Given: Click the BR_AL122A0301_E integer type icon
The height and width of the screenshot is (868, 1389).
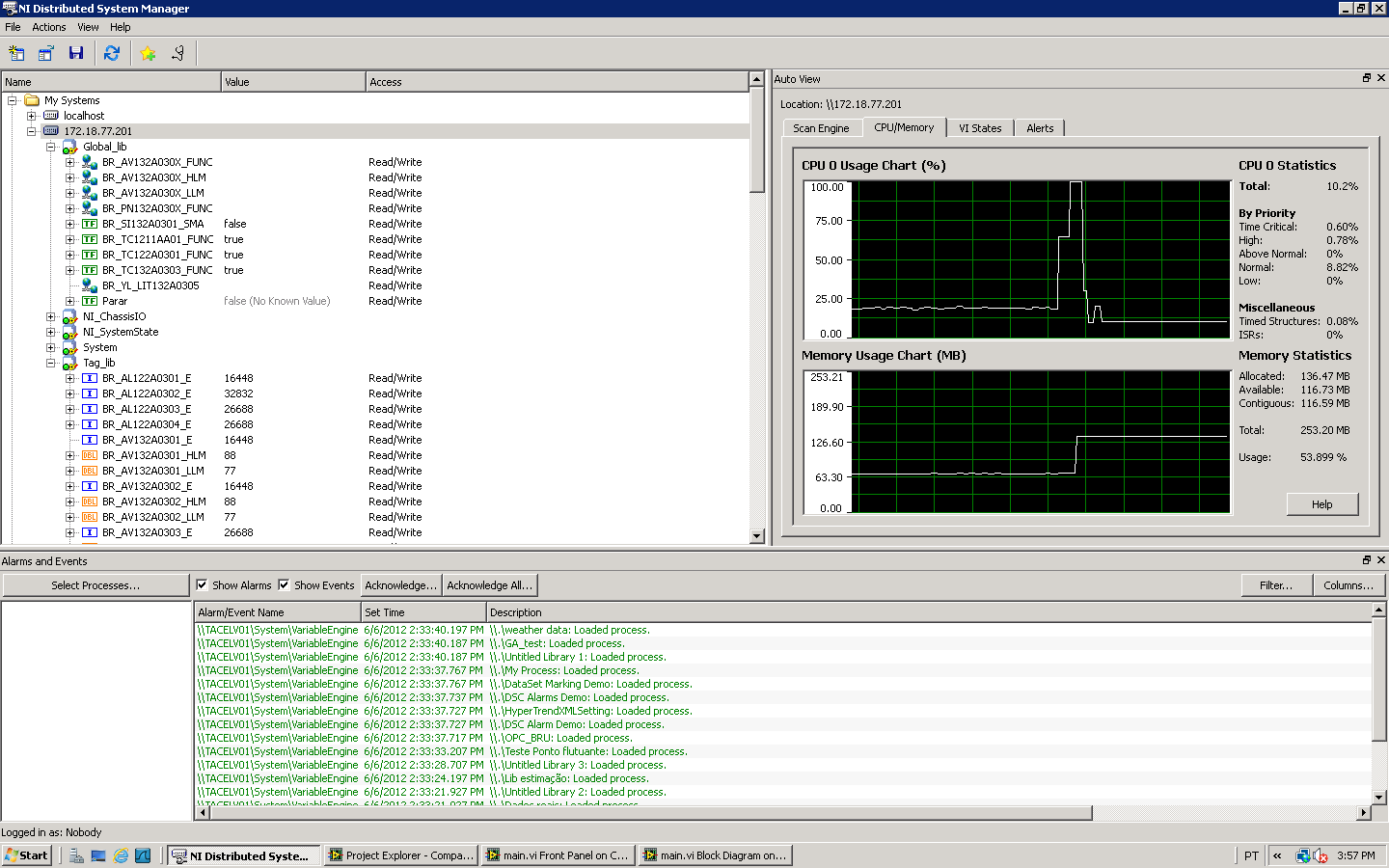Looking at the screenshot, I should pyautogui.click(x=89, y=378).
